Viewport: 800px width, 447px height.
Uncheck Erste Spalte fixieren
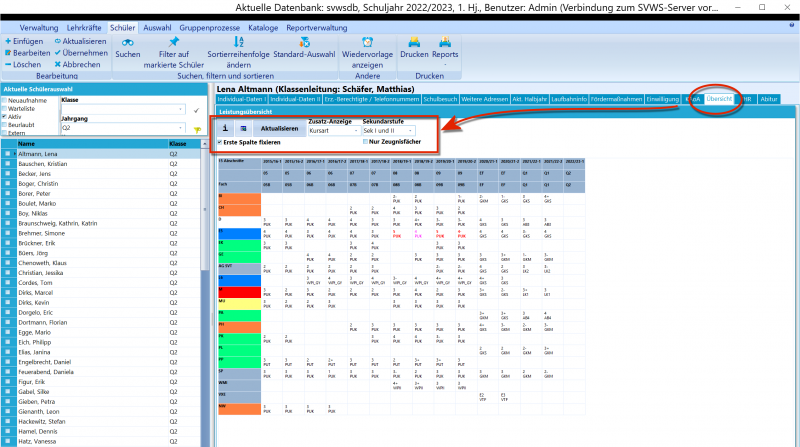(x=220, y=142)
